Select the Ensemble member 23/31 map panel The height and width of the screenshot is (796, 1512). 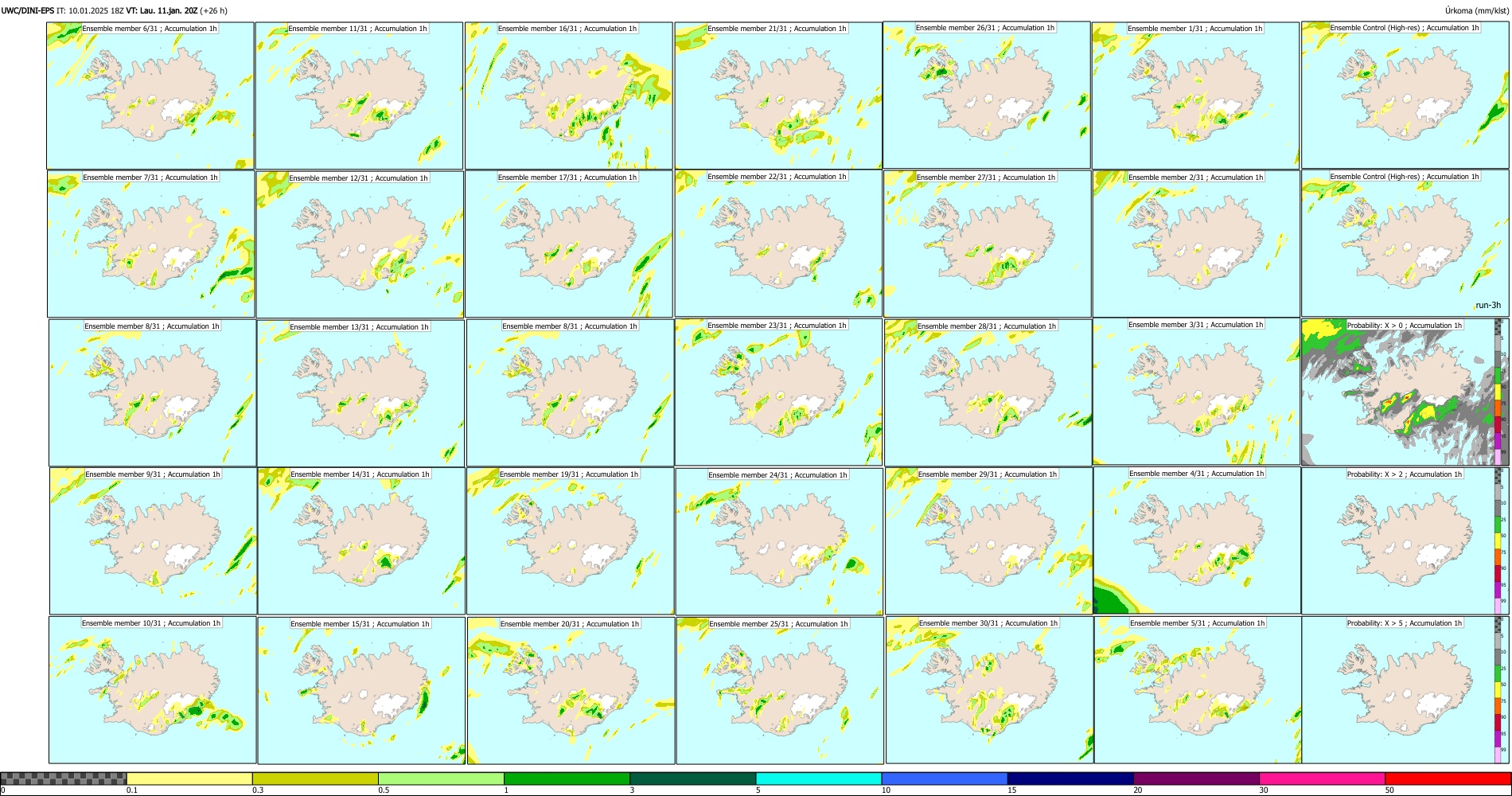pyautogui.click(x=779, y=392)
